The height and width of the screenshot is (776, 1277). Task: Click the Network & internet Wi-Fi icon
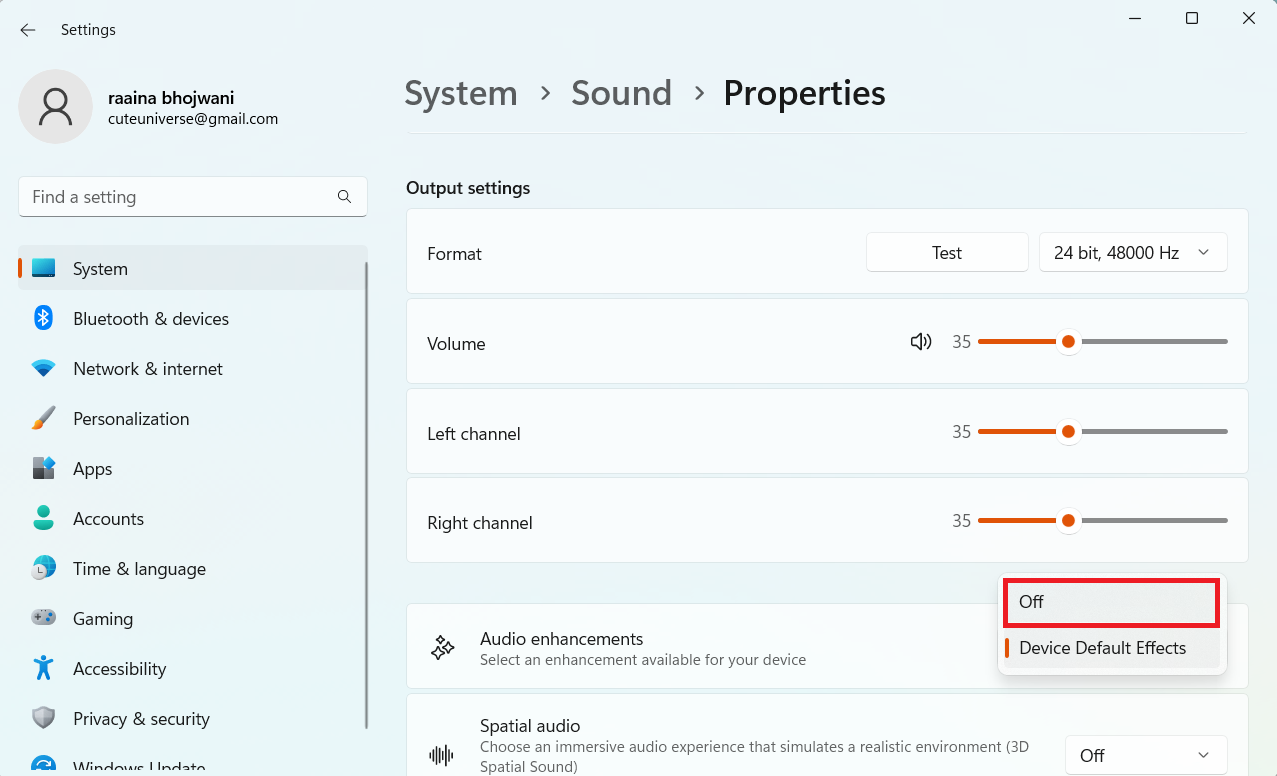(x=43, y=369)
